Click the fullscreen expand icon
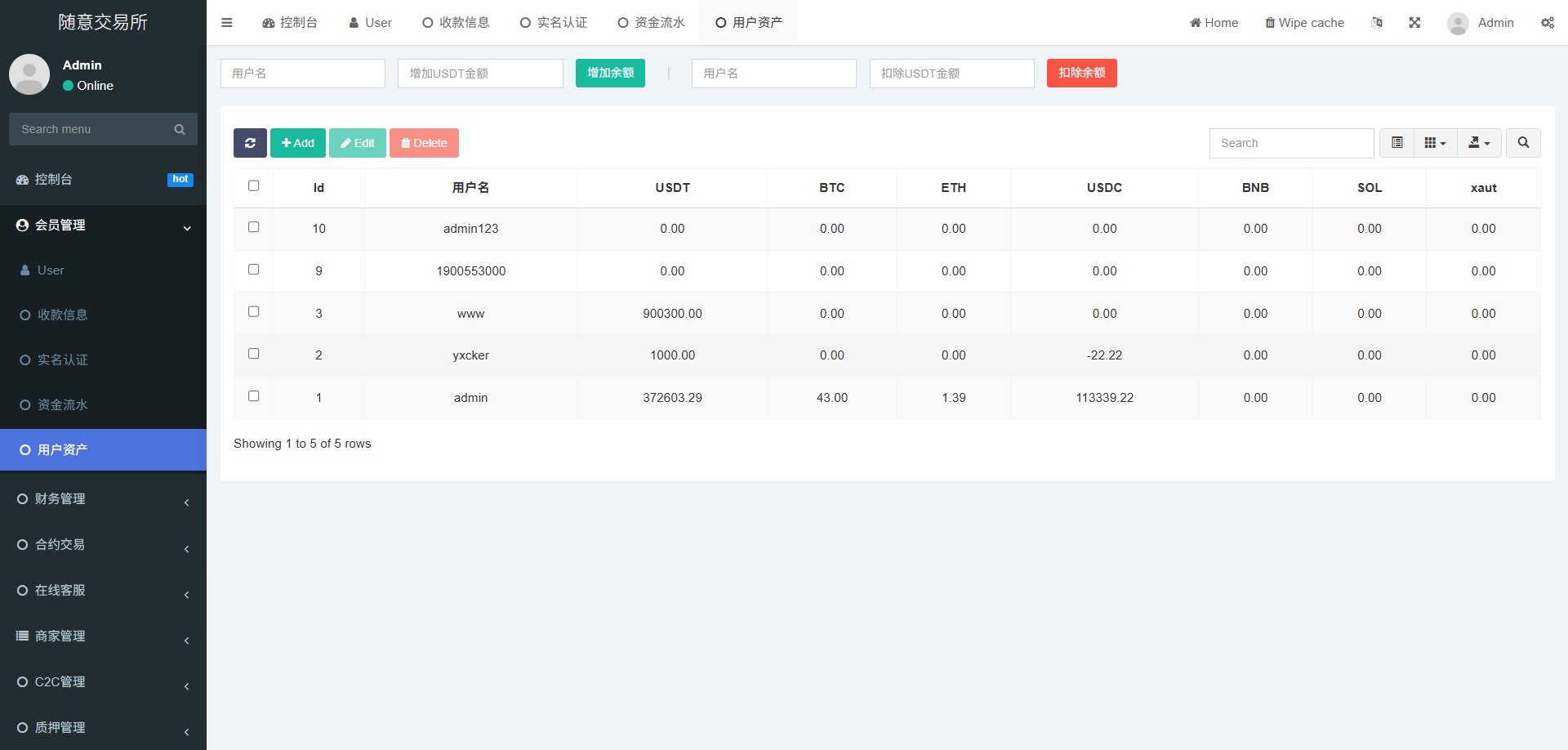Screen dimensions: 1568x750 [1414, 23]
